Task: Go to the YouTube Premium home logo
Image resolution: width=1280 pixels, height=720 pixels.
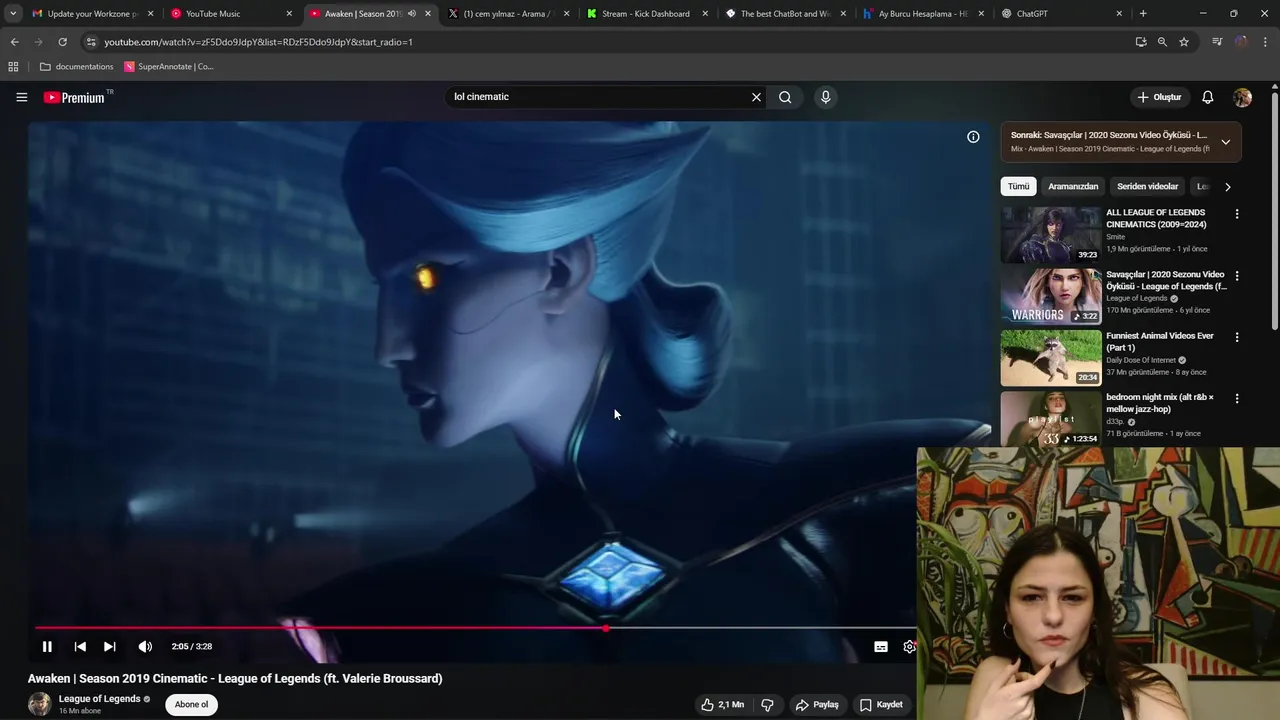Action: (x=75, y=97)
